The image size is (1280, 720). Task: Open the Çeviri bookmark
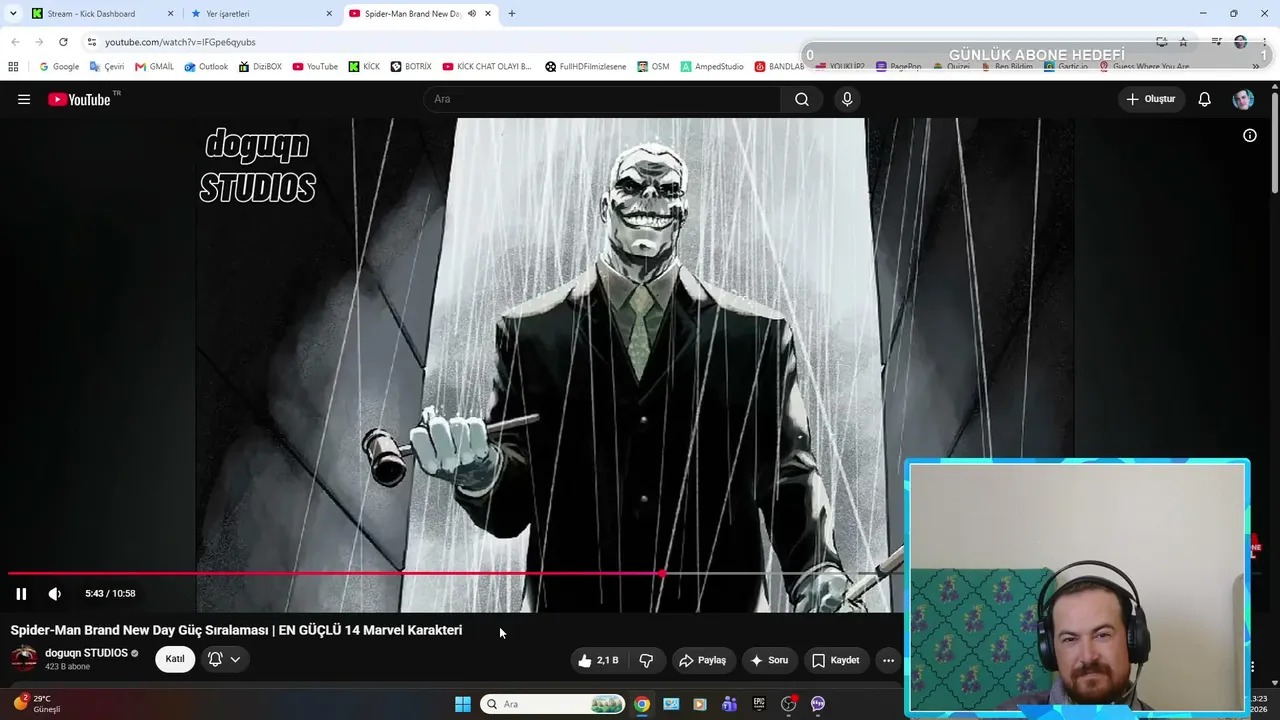(107, 67)
